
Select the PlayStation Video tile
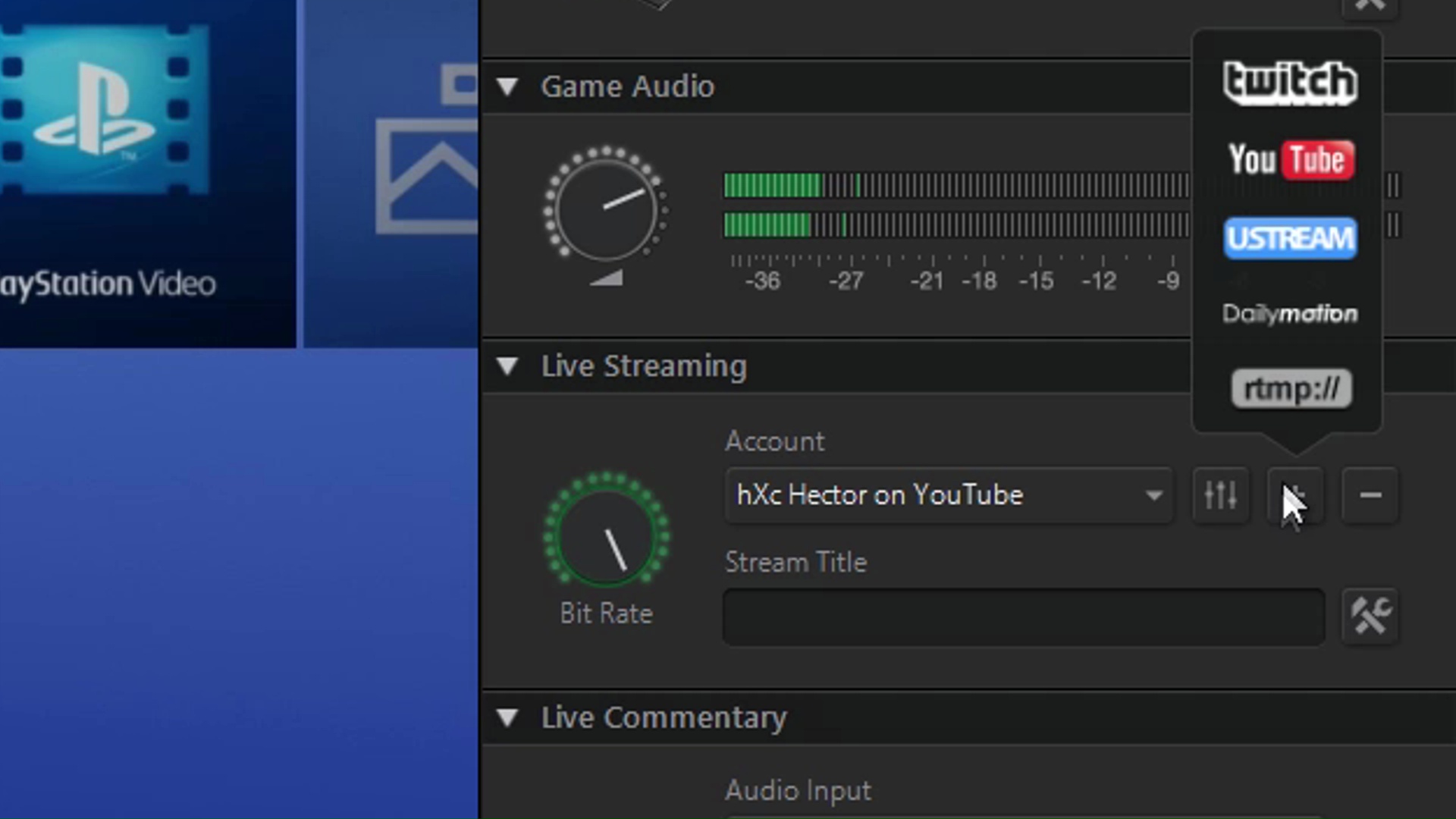click(148, 174)
